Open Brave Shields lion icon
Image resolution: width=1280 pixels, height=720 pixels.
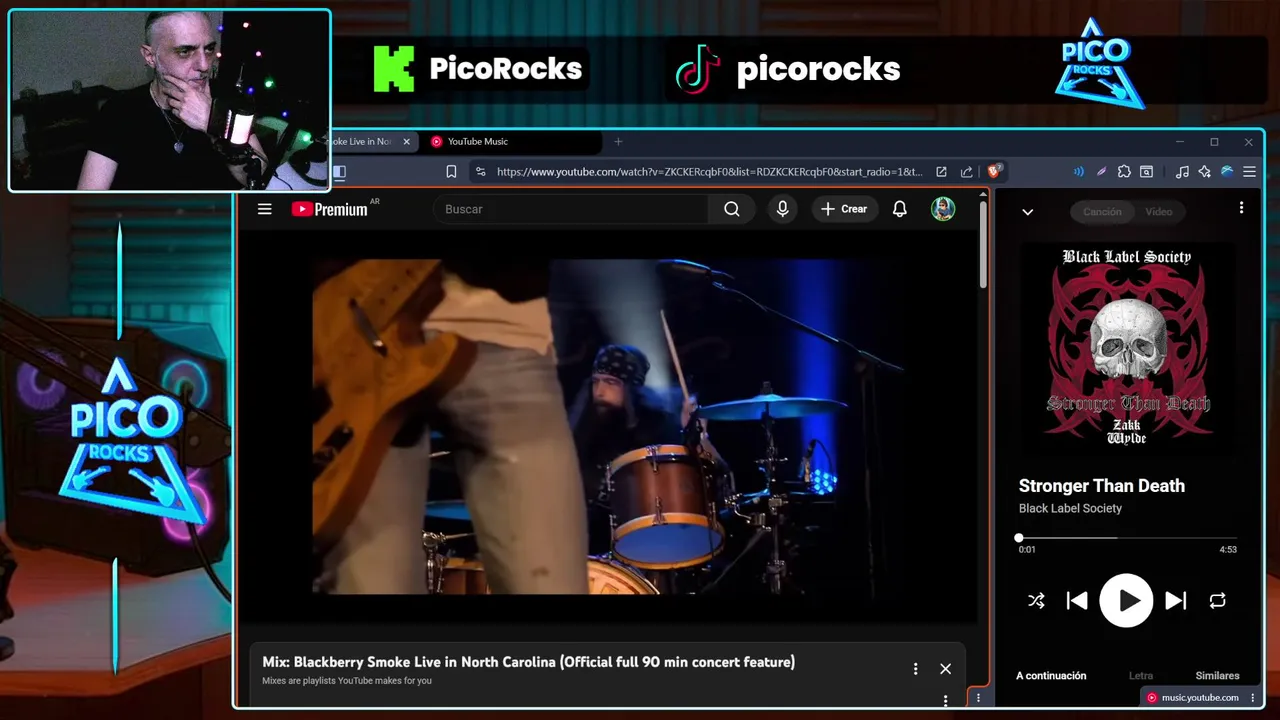click(x=994, y=172)
